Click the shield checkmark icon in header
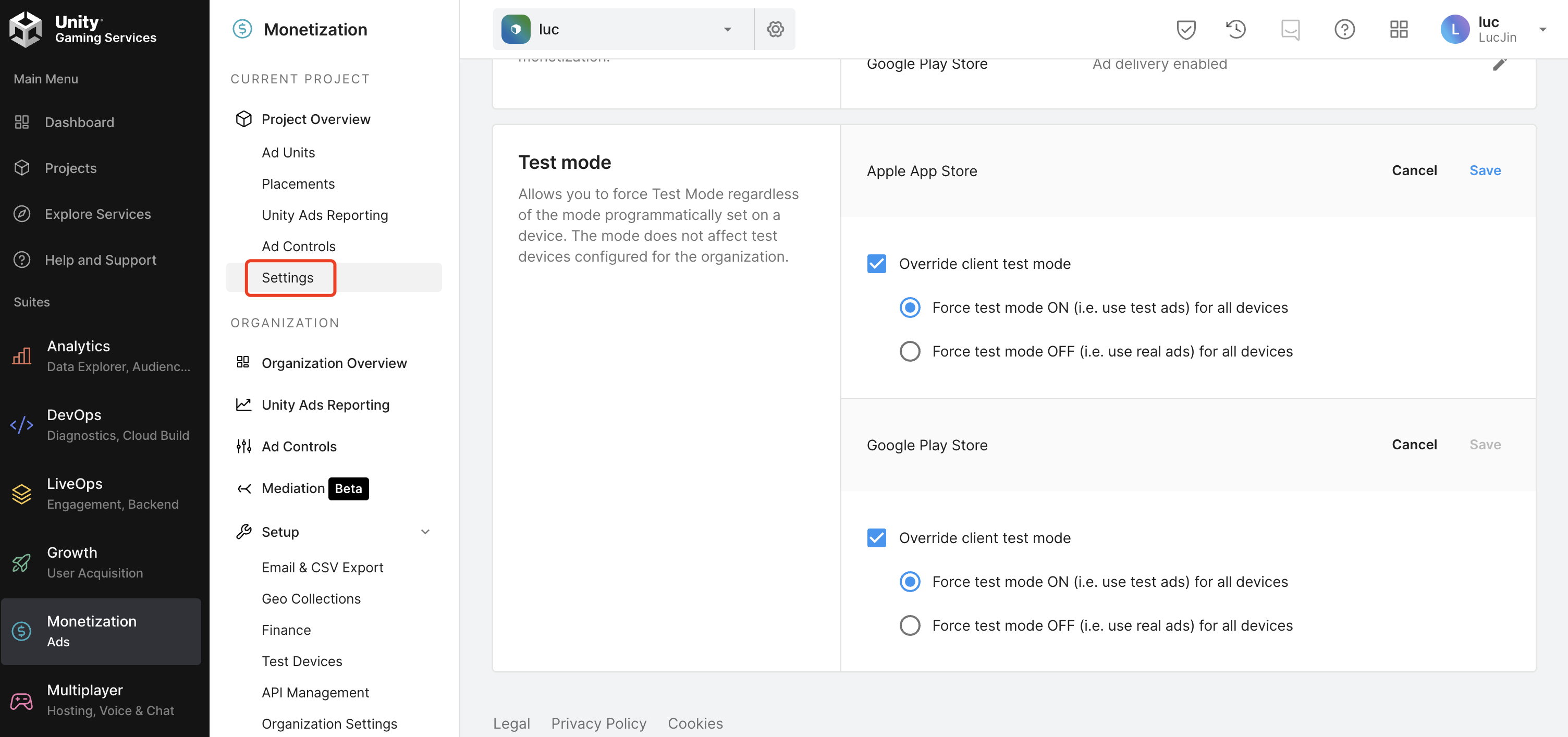The image size is (1568, 737). click(1186, 29)
